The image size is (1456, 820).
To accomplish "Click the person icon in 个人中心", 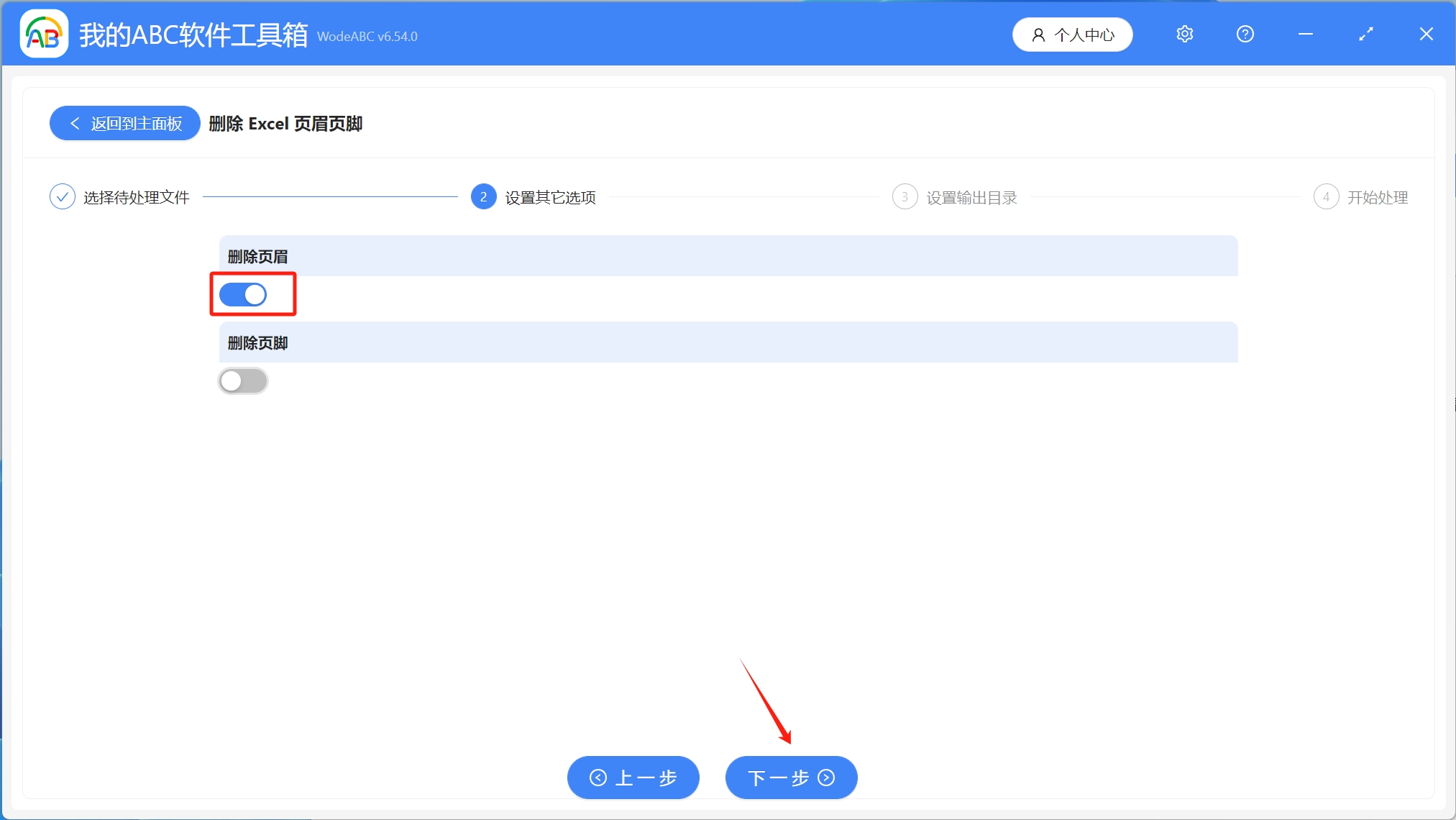I will pos(1038,34).
